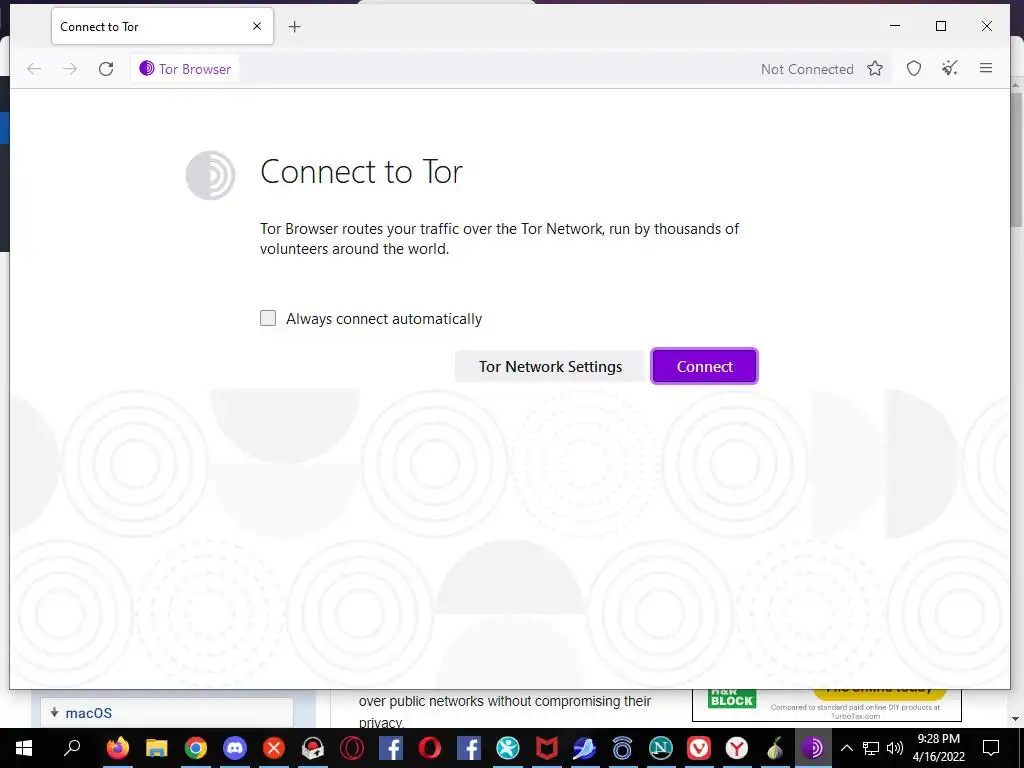The width and height of the screenshot is (1024, 768).
Task: Enable Always connect automatically checkbox
Action: (x=268, y=318)
